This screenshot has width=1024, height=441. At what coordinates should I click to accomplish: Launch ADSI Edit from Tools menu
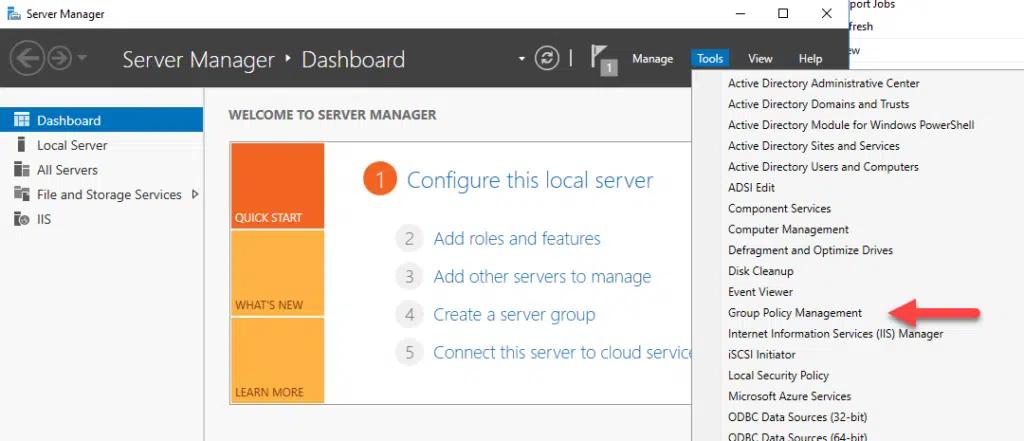pos(751,188)
